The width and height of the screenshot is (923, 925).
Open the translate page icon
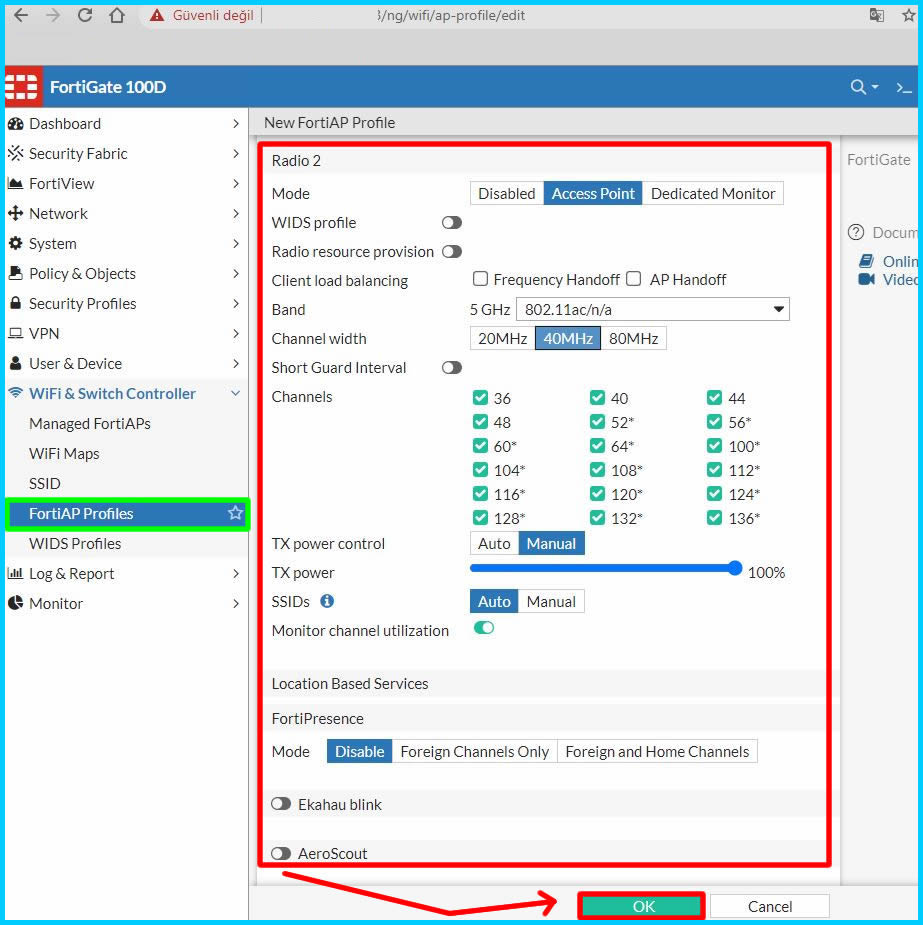click(x=877, y=15)
